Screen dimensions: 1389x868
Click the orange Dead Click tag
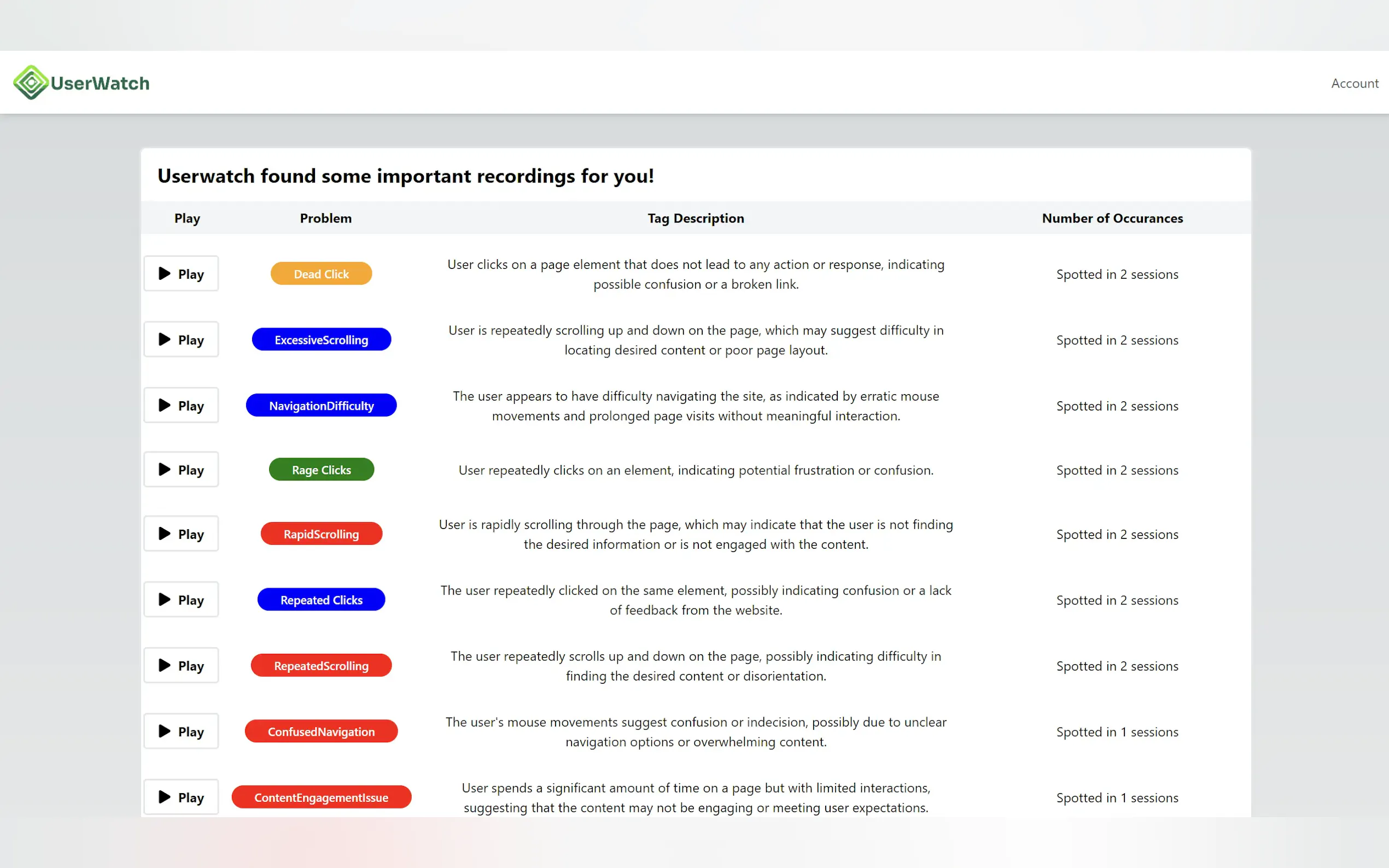321,274
